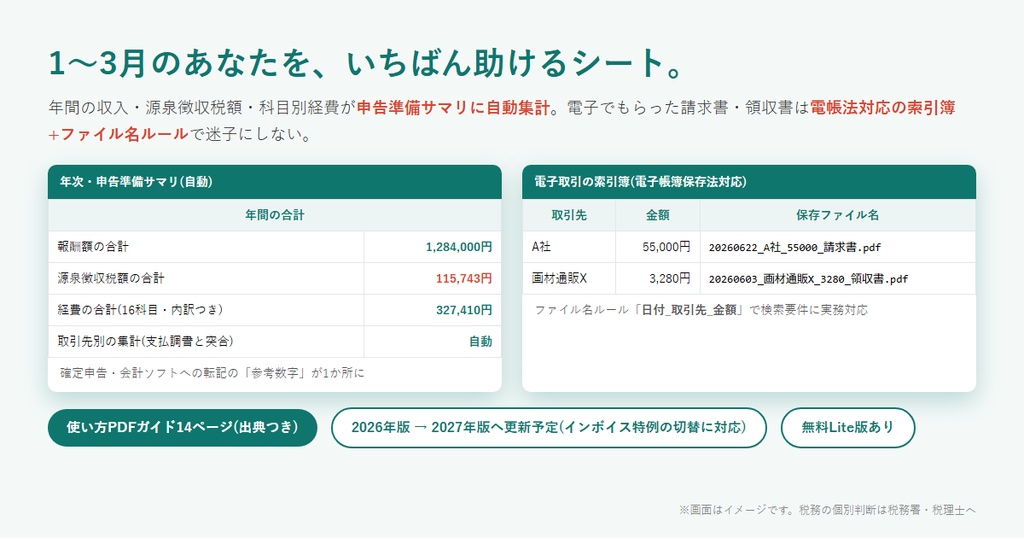1024x538 pixels.
Task: Click the 無料Lite版あり pill
Action: [x=848, y=428]
